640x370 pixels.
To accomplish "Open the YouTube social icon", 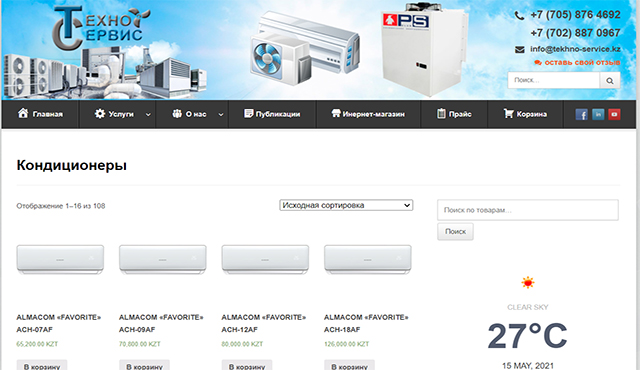I will click(614, 114).
